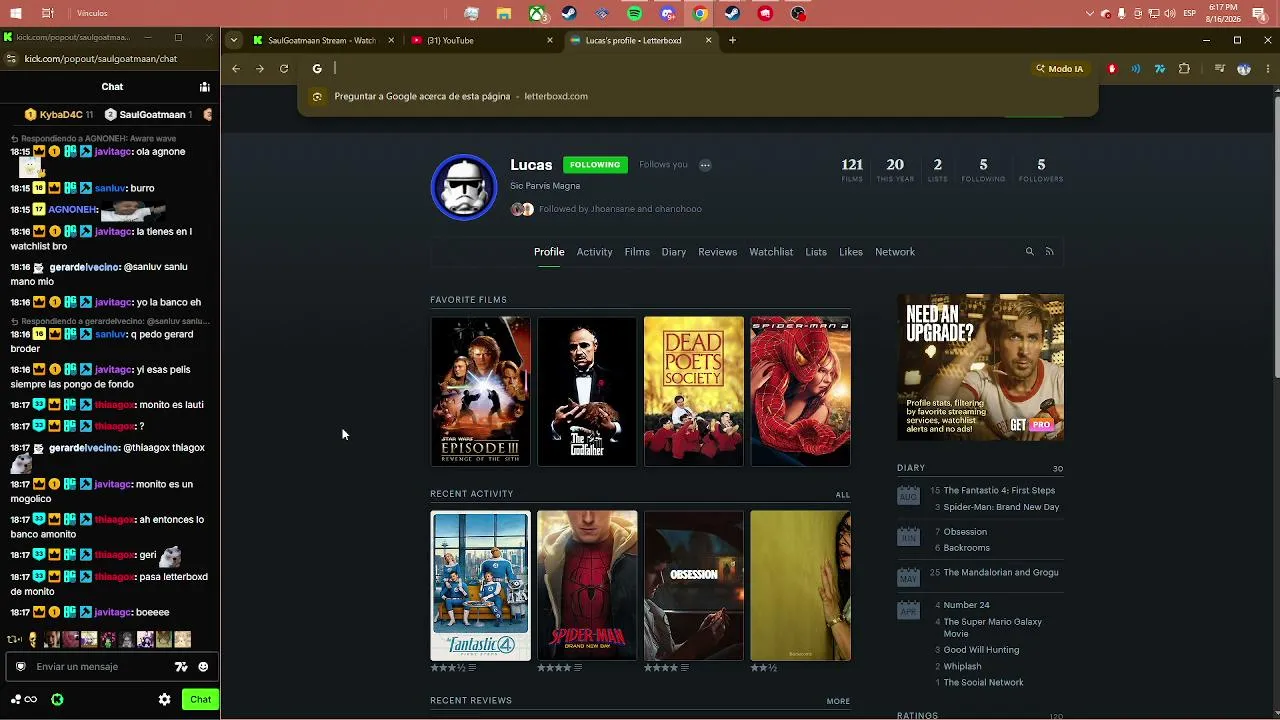The image size is (1280, 720).
Task: Click the Need an Upgrade Pro ad
Action: (981, 367)
